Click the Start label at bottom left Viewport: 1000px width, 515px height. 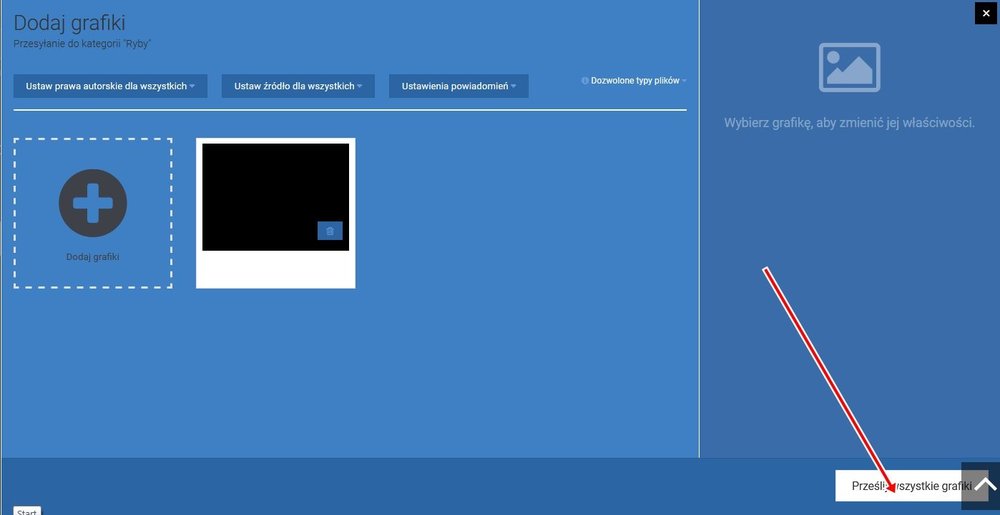coord(27,511)
